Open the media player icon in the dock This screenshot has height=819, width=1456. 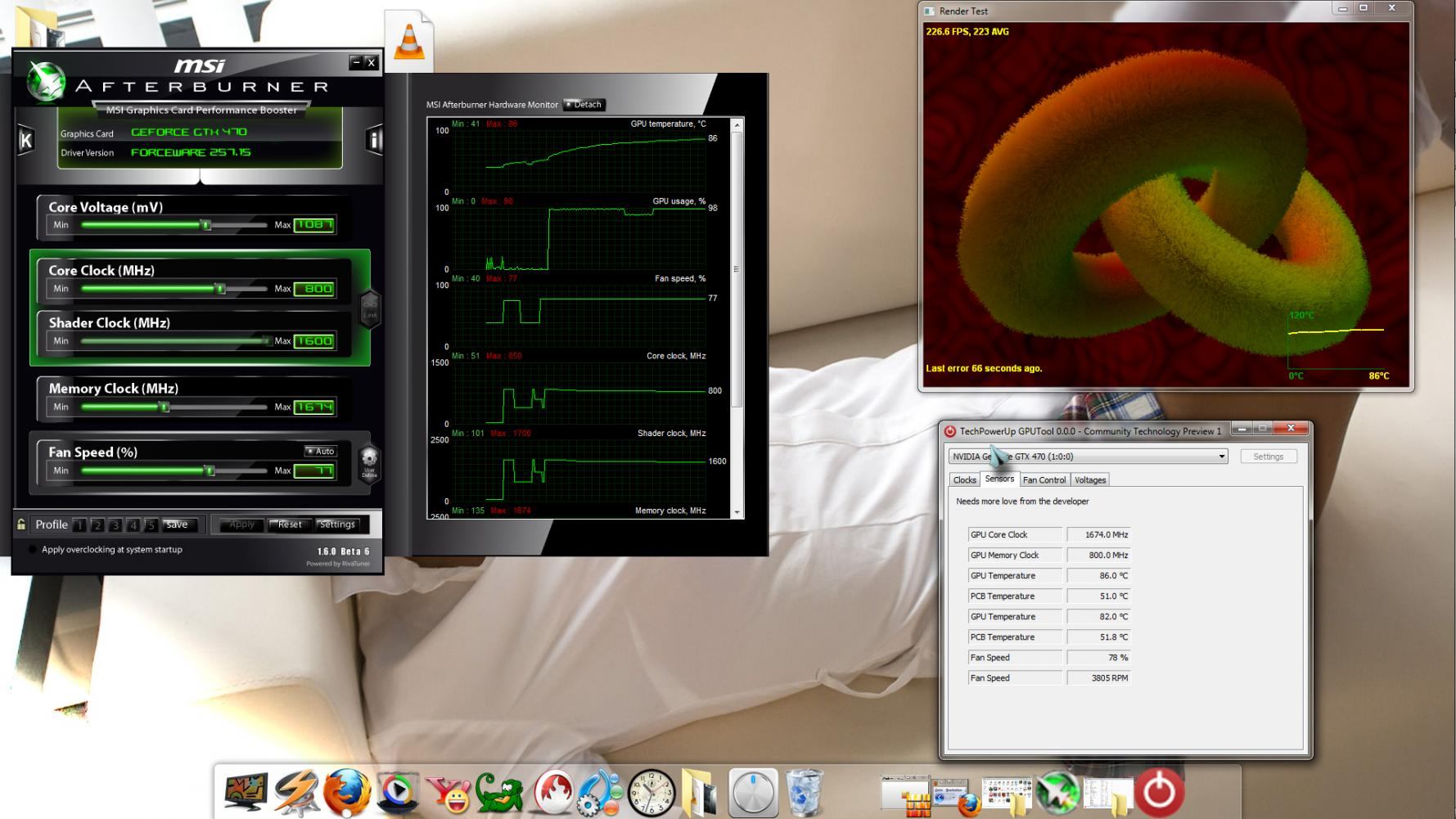pos(398,791)
